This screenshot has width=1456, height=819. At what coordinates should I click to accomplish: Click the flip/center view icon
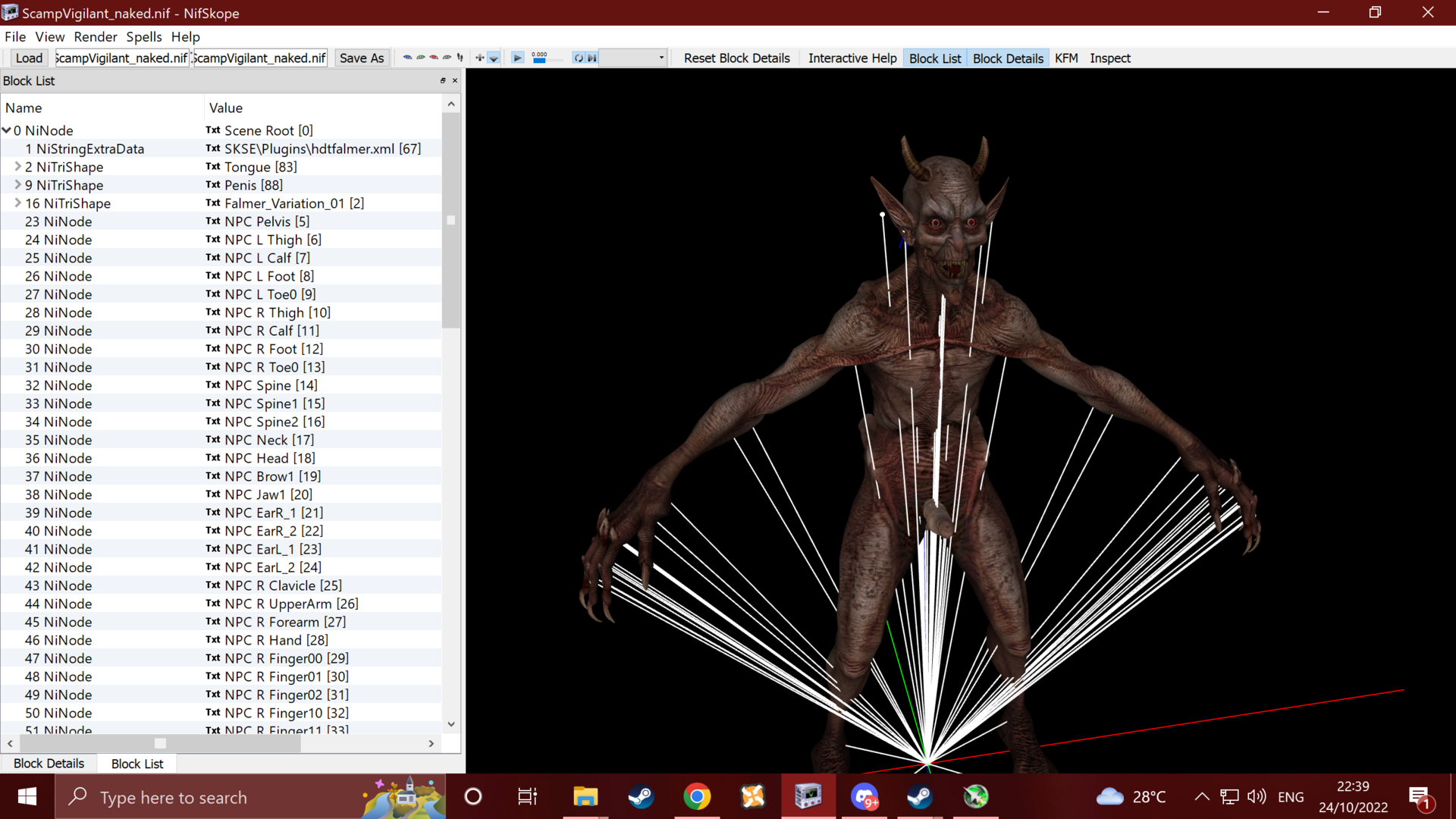480,58
